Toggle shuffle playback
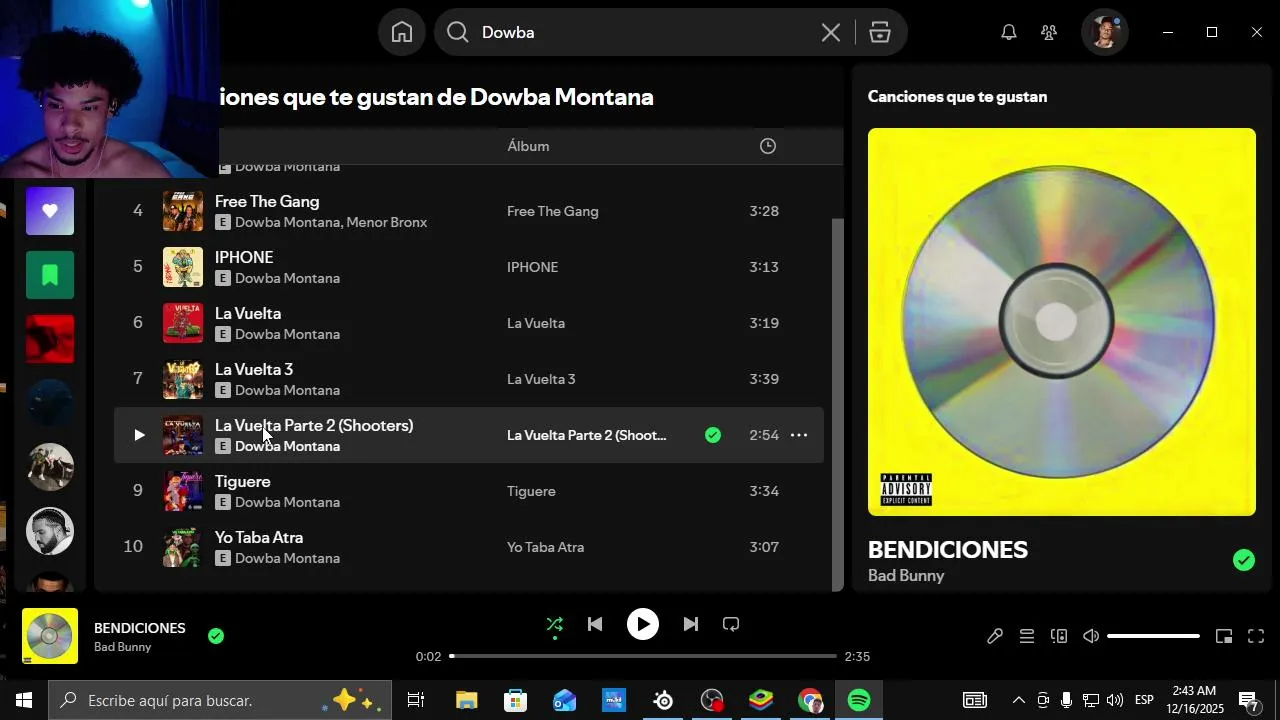This screenshot has height=720, width=1280. click(x=555, y=625)
